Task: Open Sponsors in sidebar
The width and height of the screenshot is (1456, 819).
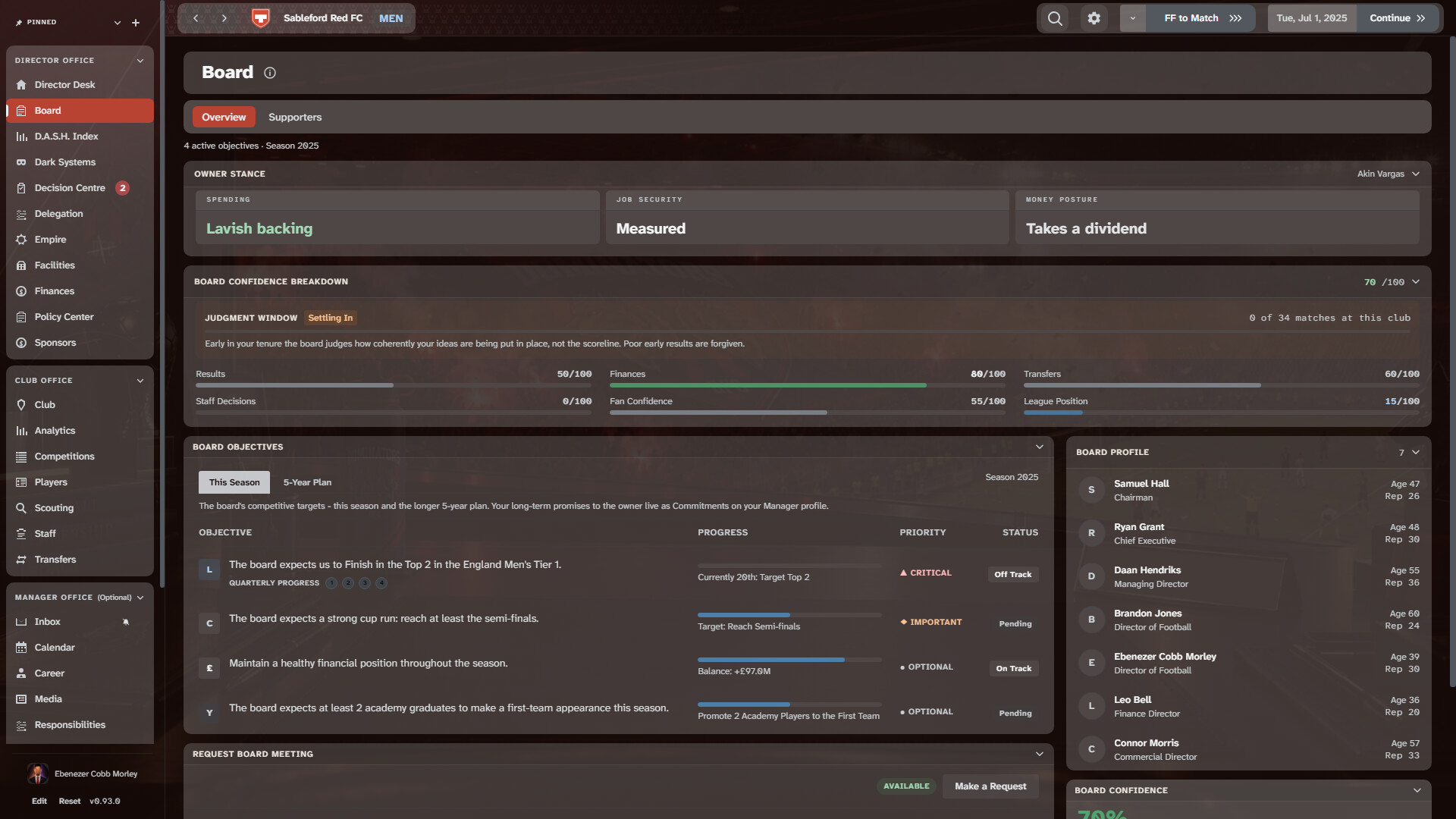Action: pos(80,343)
